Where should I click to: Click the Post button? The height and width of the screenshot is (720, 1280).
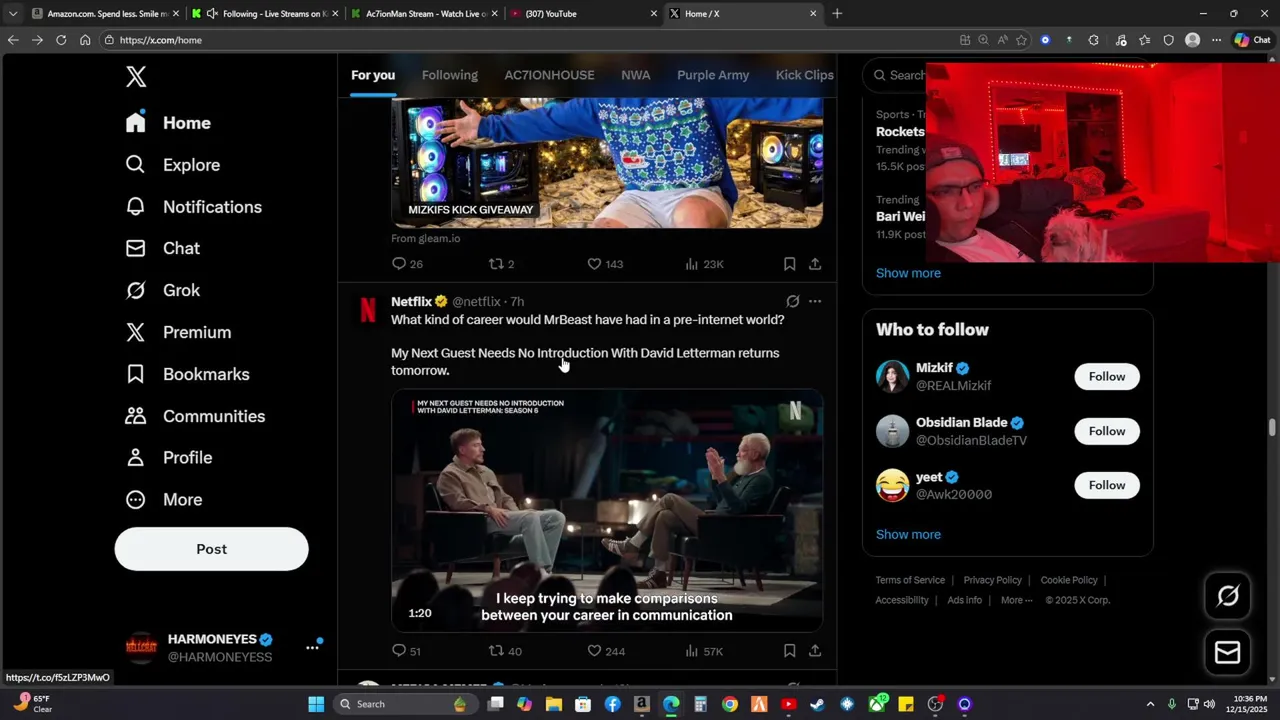point(211,549)
